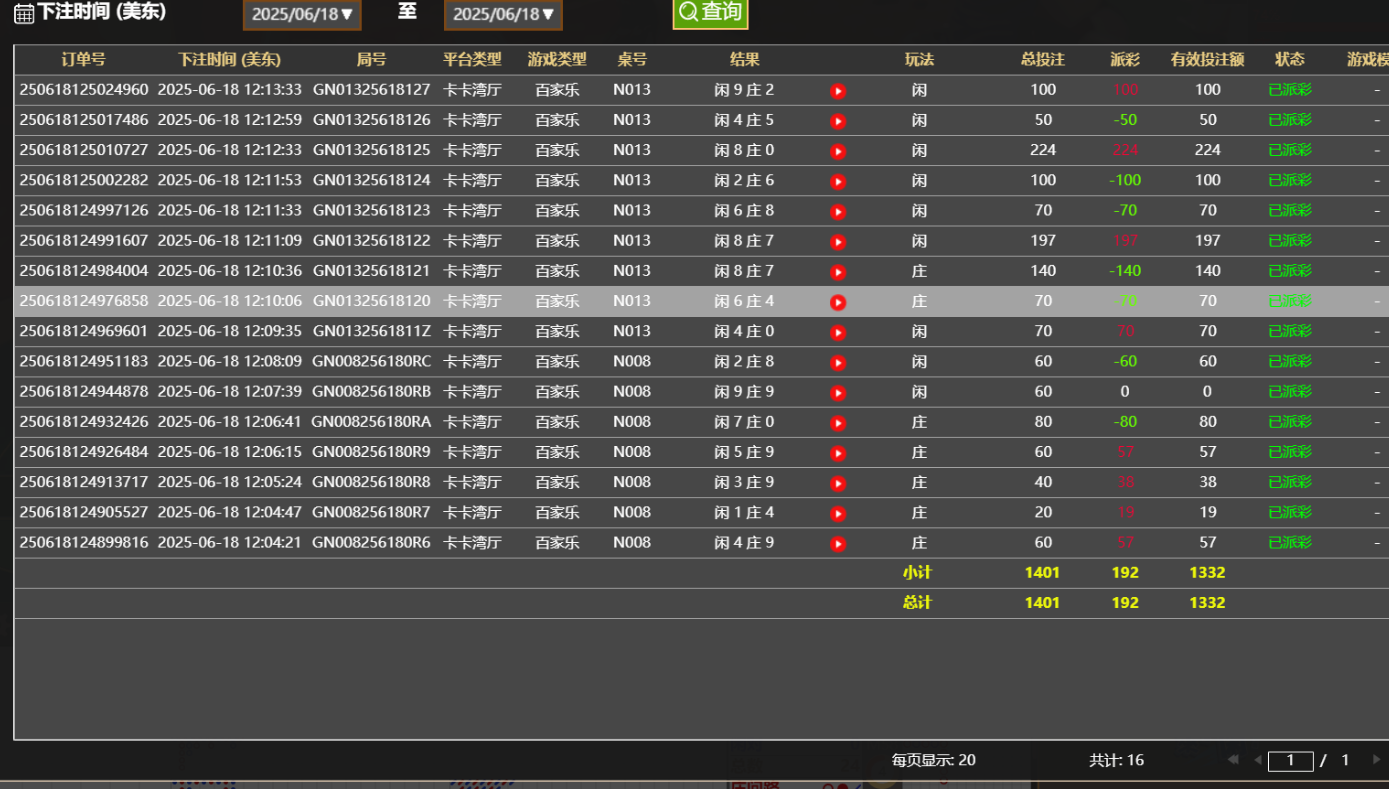Image resolution: width=1389 pixels, height=789 pixels.
Task: Click the 订单号 column header
Action: pyautogui.click(x=83, y=60)
